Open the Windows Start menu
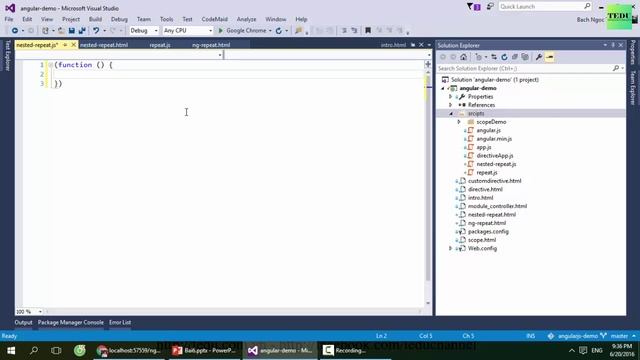 (x=11, y=351)
